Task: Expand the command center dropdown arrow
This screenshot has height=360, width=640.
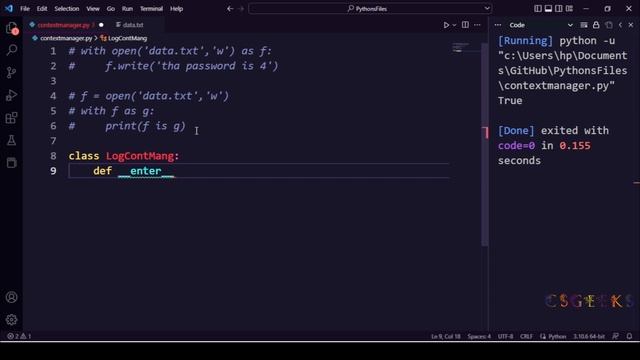Action: coord(487,9)
